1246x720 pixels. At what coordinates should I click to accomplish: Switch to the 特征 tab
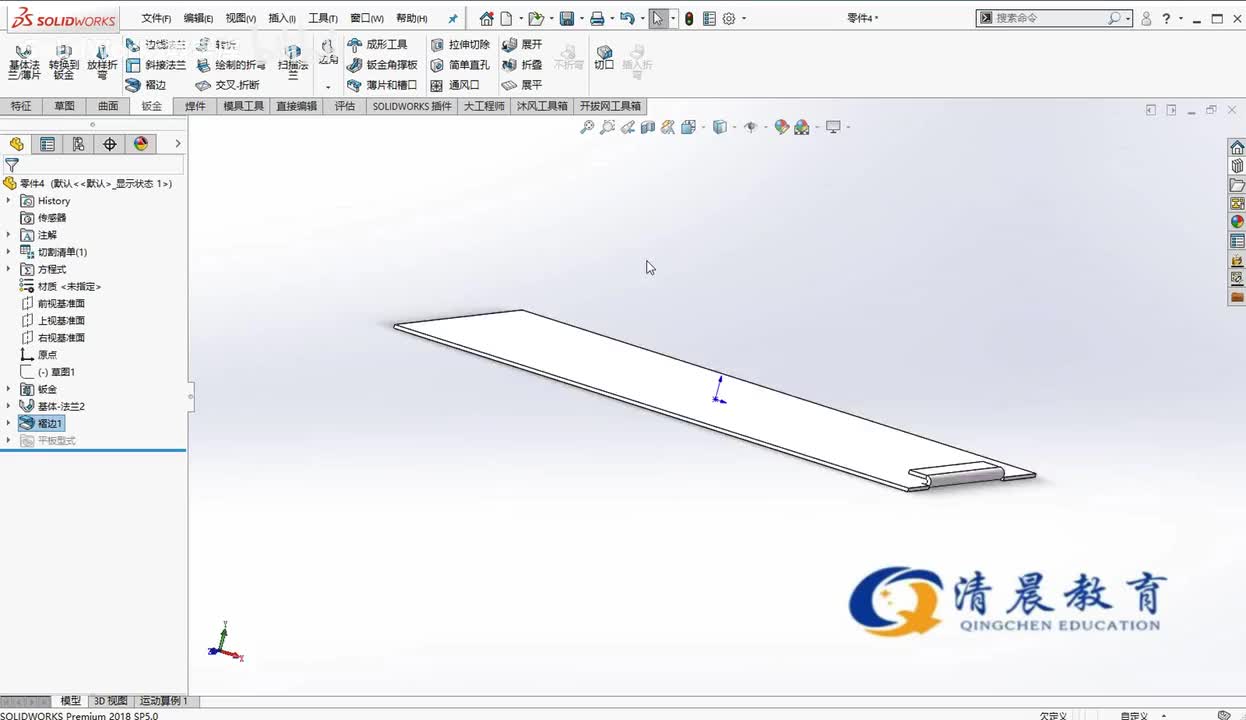click(x=21, y=106)
